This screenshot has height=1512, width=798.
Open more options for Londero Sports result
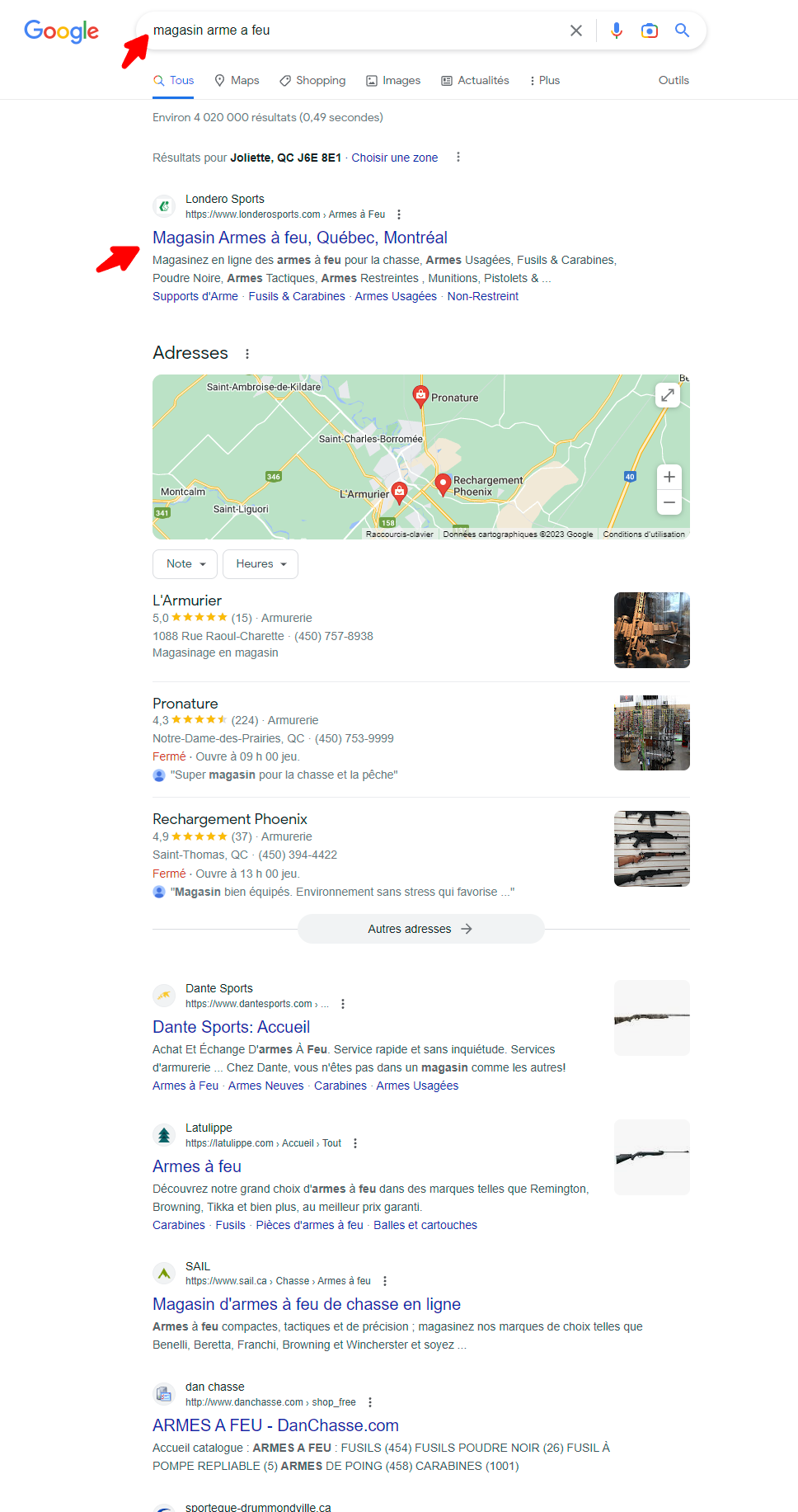(399, 214)
